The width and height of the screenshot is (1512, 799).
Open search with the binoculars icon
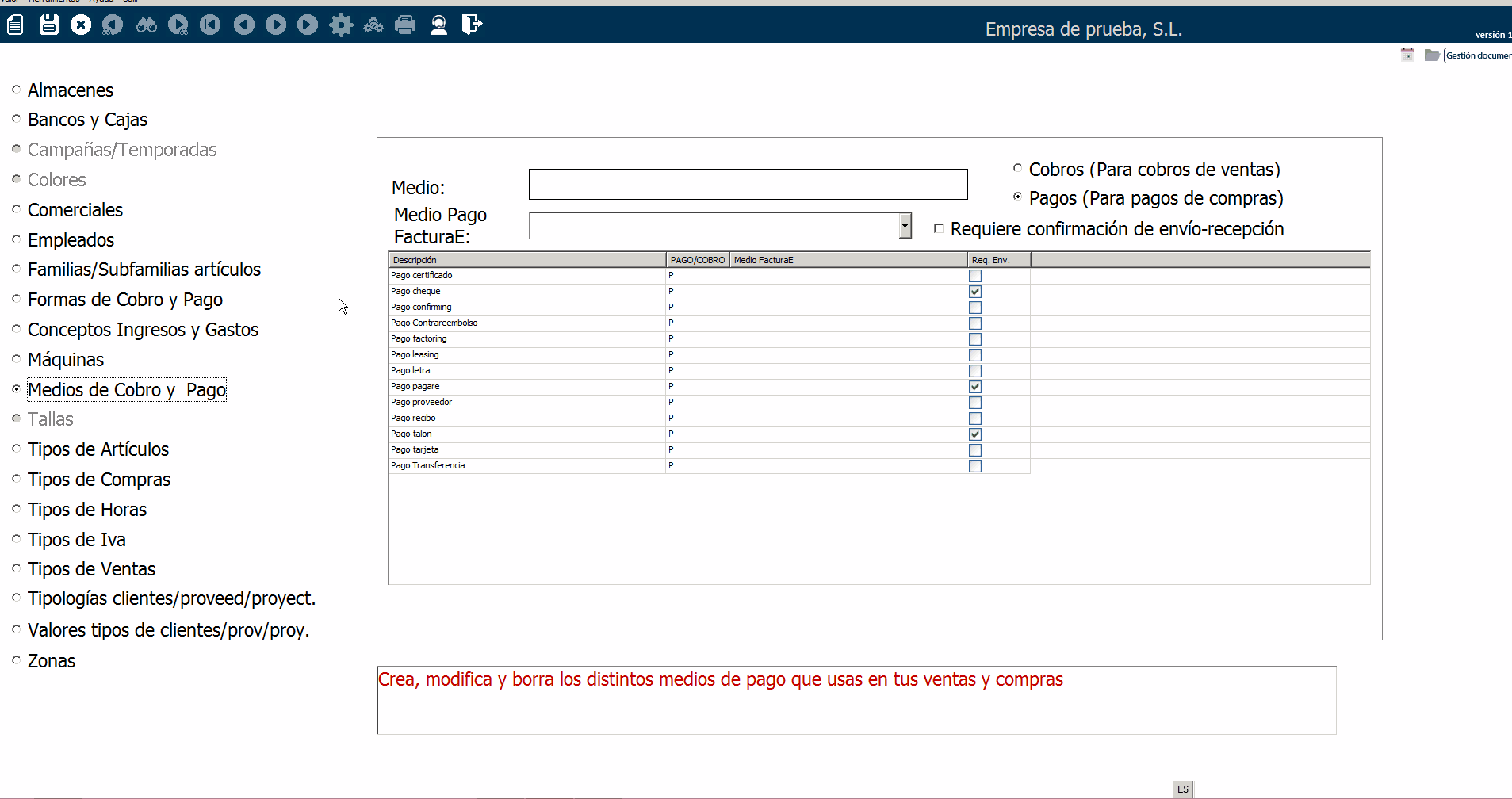147,25
